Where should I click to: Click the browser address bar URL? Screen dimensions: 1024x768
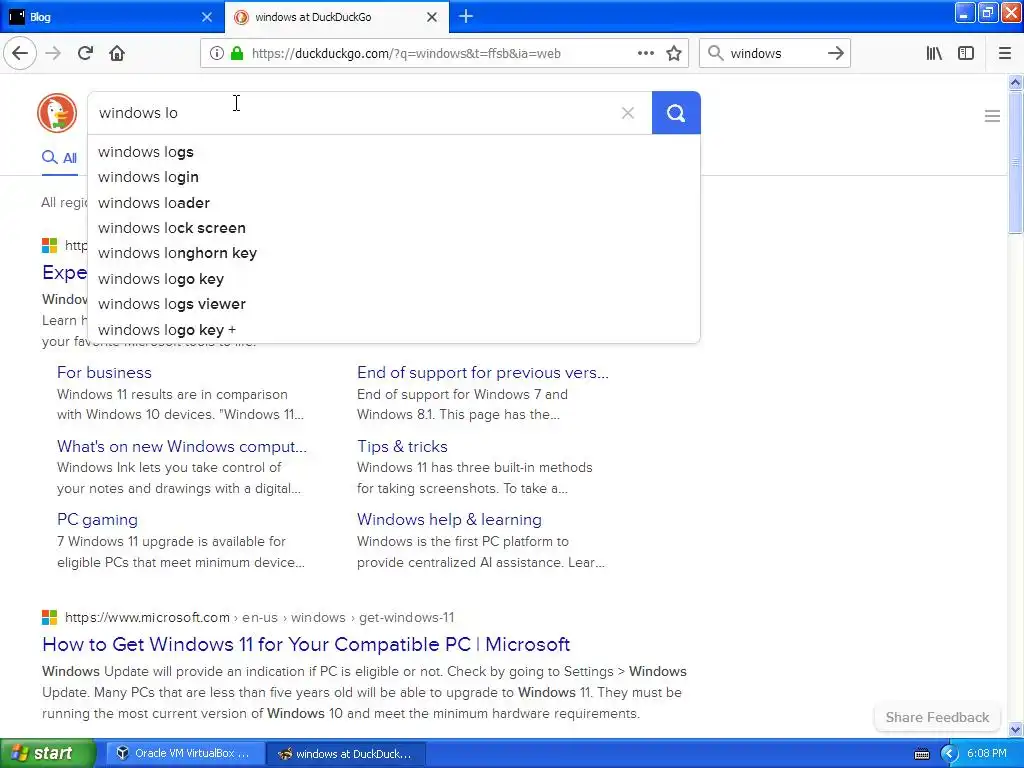coord(406,54)
